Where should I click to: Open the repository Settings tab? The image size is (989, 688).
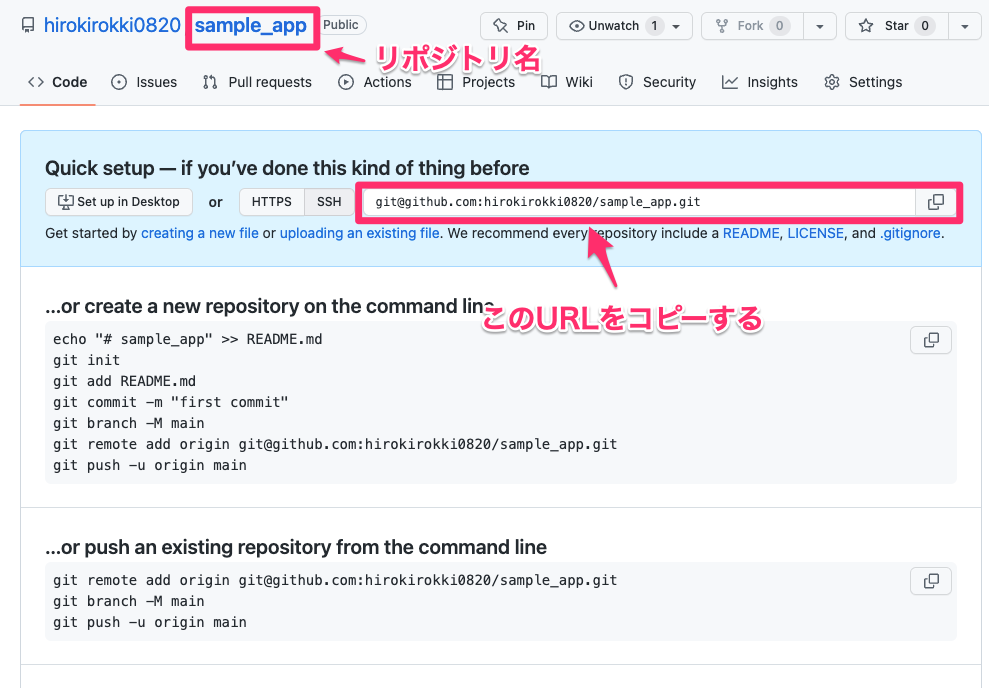[863, 82]
